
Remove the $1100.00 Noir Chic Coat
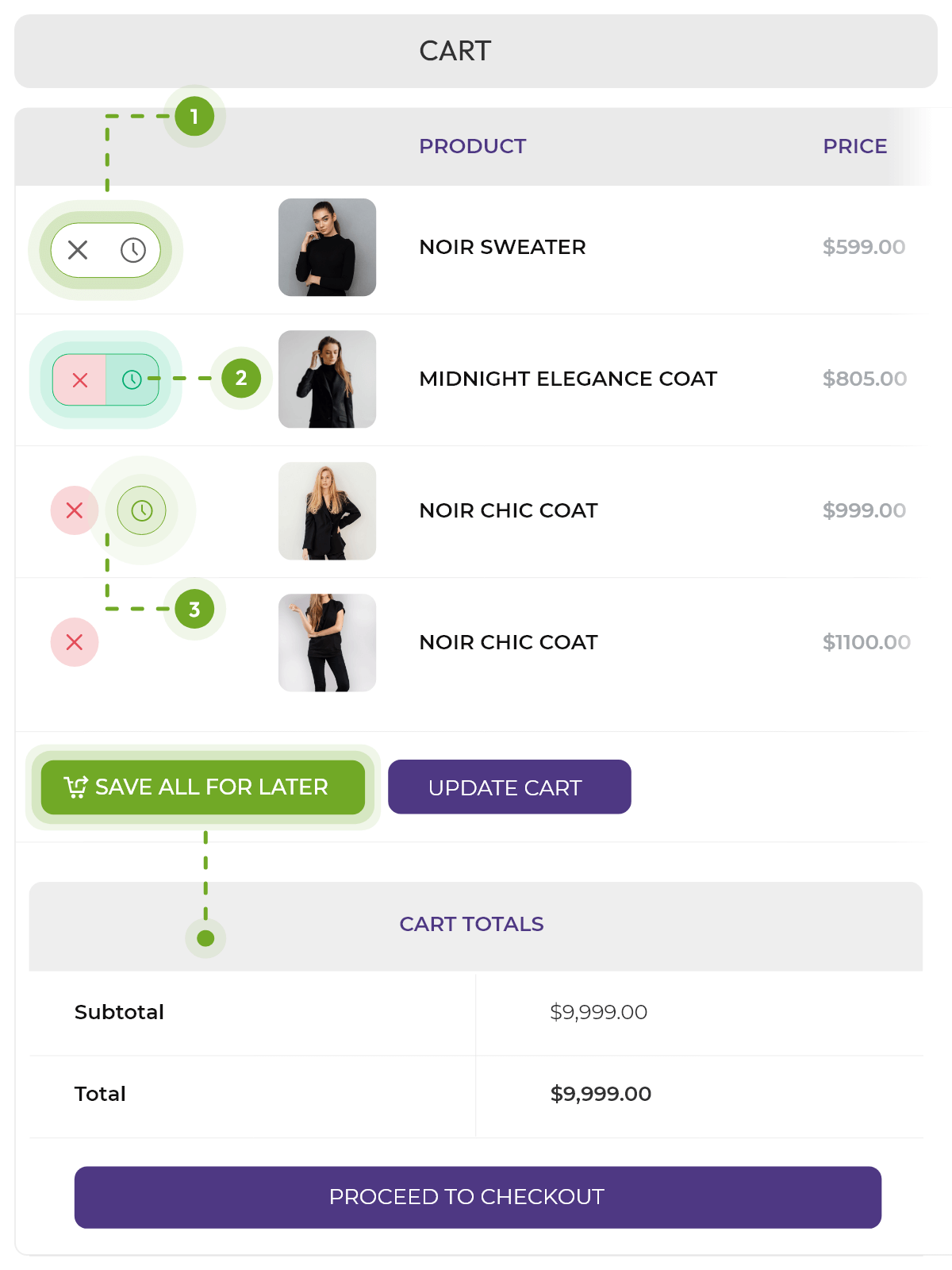[x=75, y=642]
